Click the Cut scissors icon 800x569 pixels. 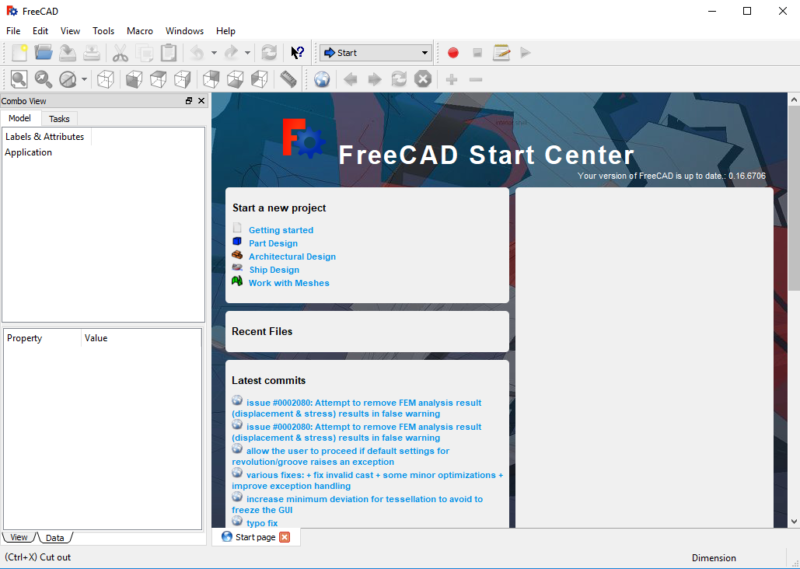pyautogui.click(x=120, y=53)
